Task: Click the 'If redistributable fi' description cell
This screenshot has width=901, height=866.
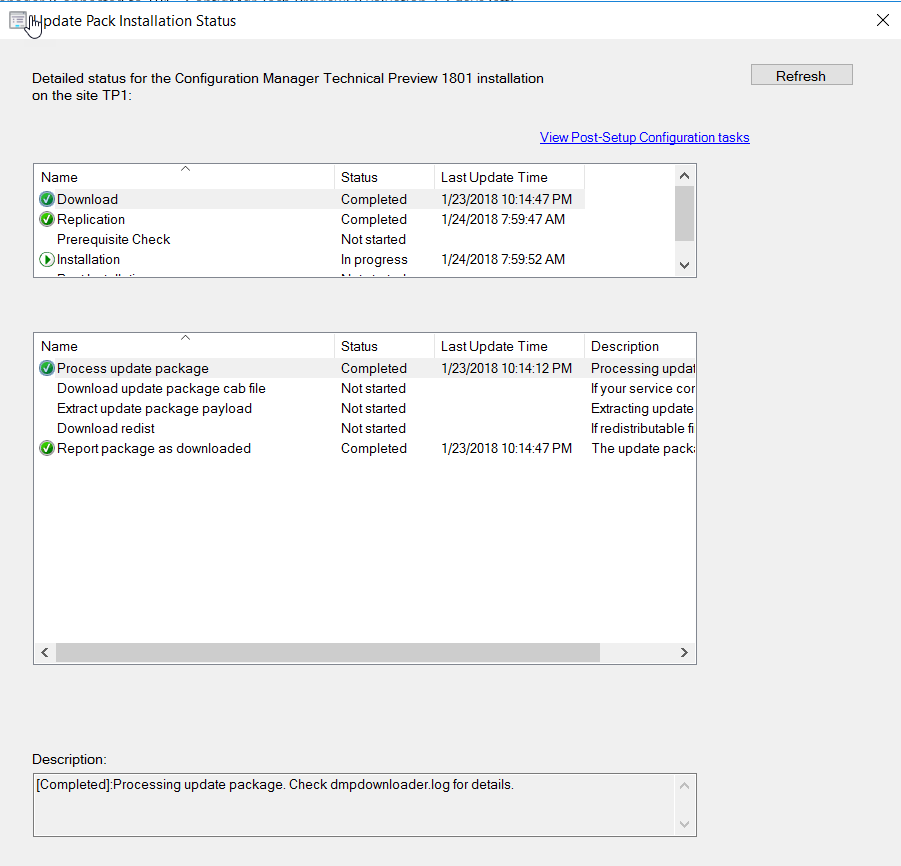Action: tap(642, 429)
